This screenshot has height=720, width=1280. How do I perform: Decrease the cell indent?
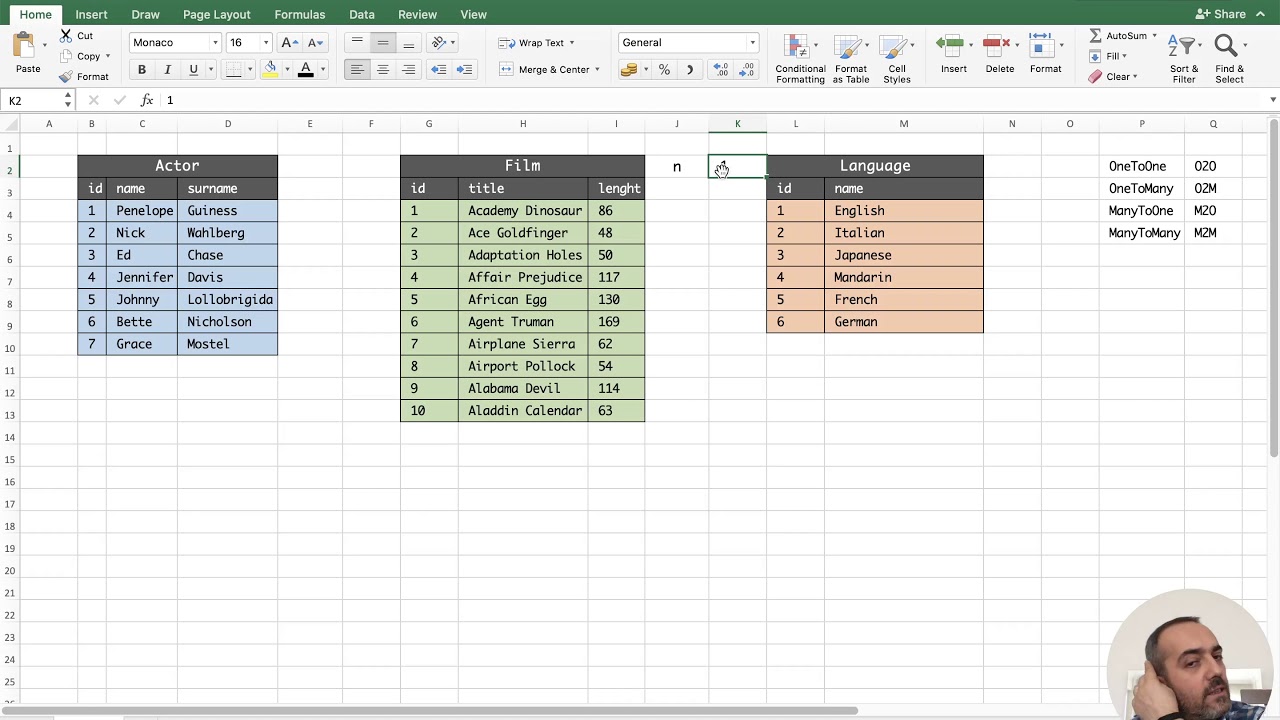438,69
